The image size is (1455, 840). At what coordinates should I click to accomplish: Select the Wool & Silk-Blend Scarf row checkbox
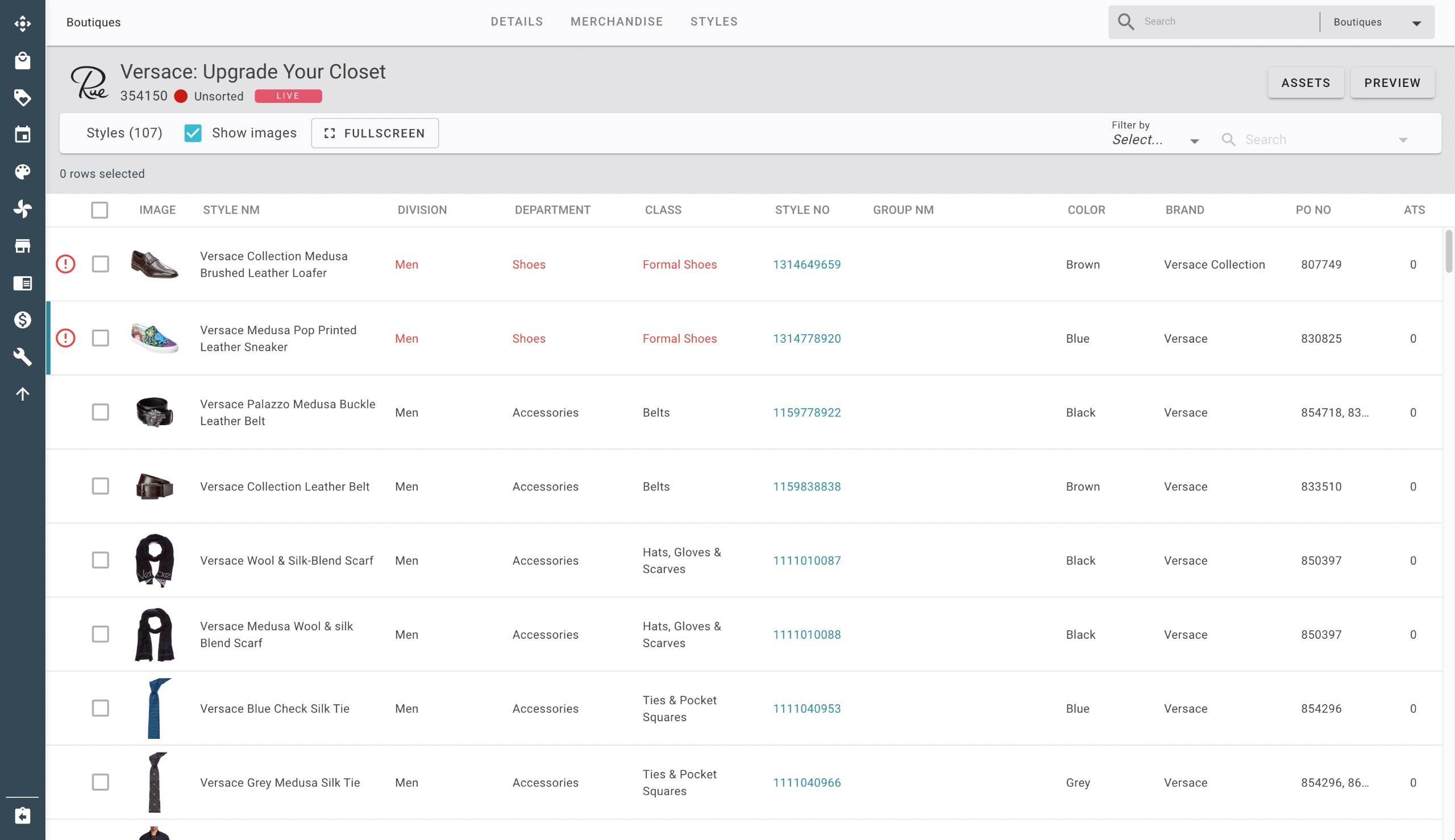pyautogui.click(x=101, y=560)
